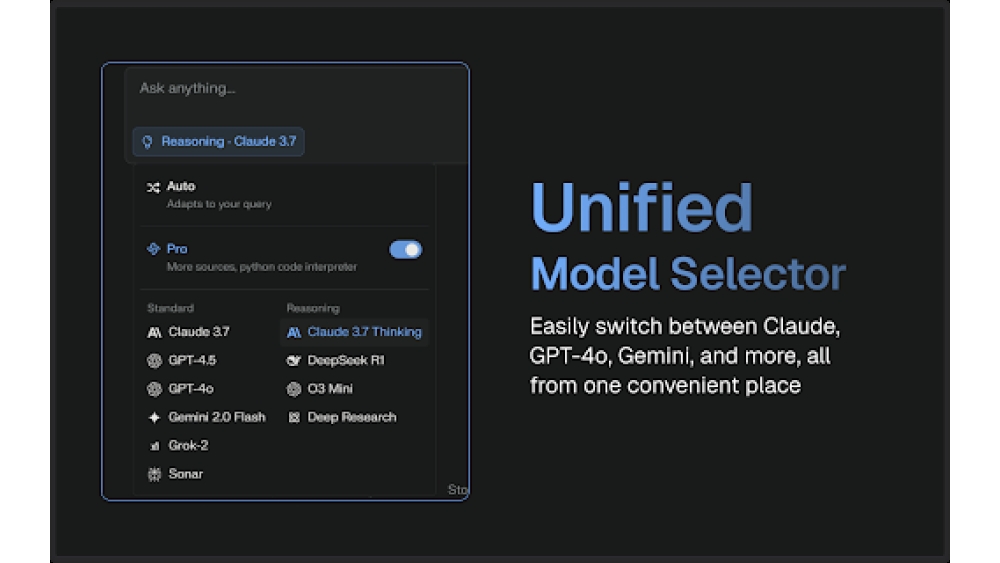Click the "Adapts to your query" description

point(219,204)
